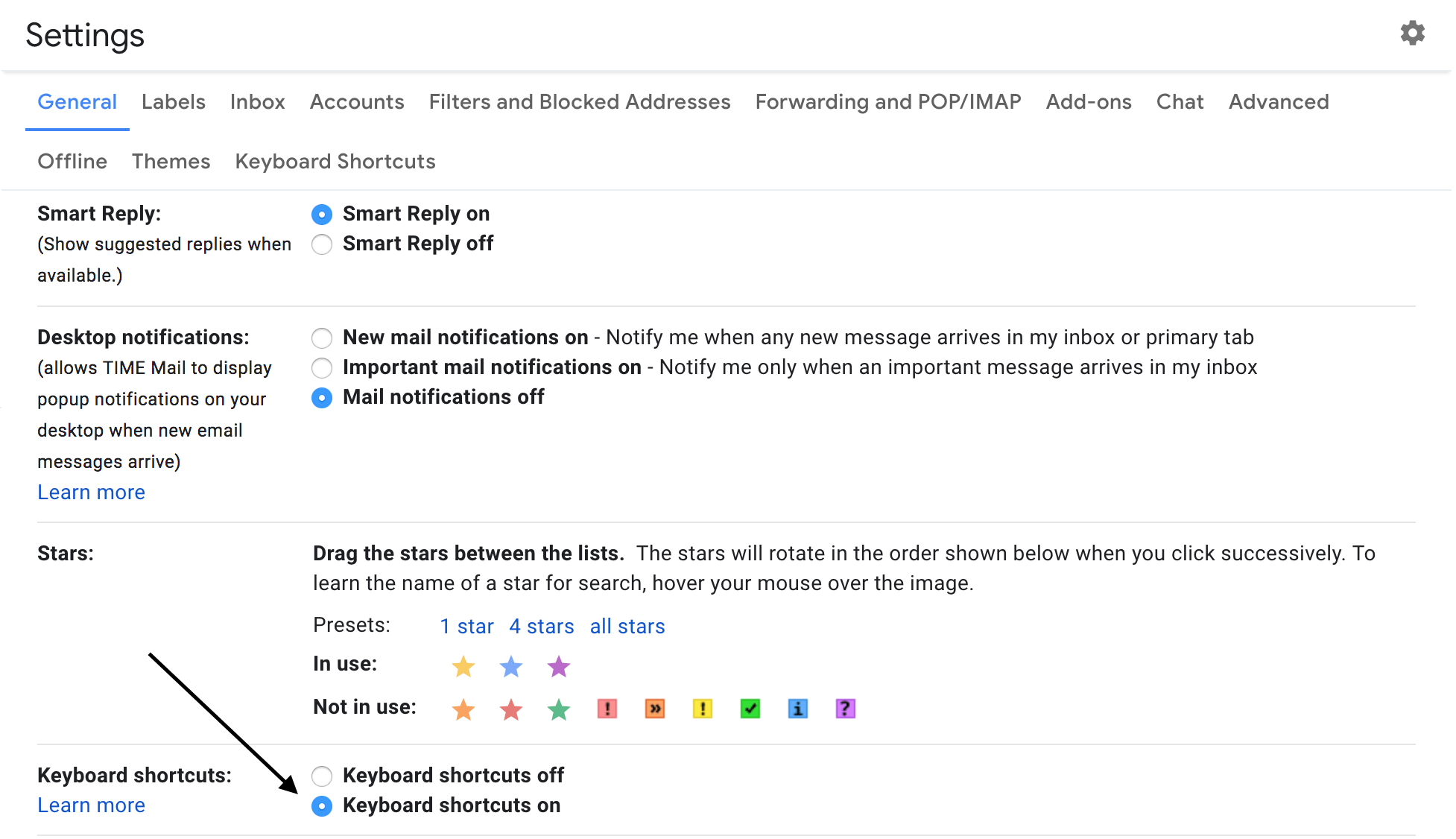Click the orange double-arrow guillemet icon
The width and height of the screenshot is (1456, 839).
[x=655, y=709]
